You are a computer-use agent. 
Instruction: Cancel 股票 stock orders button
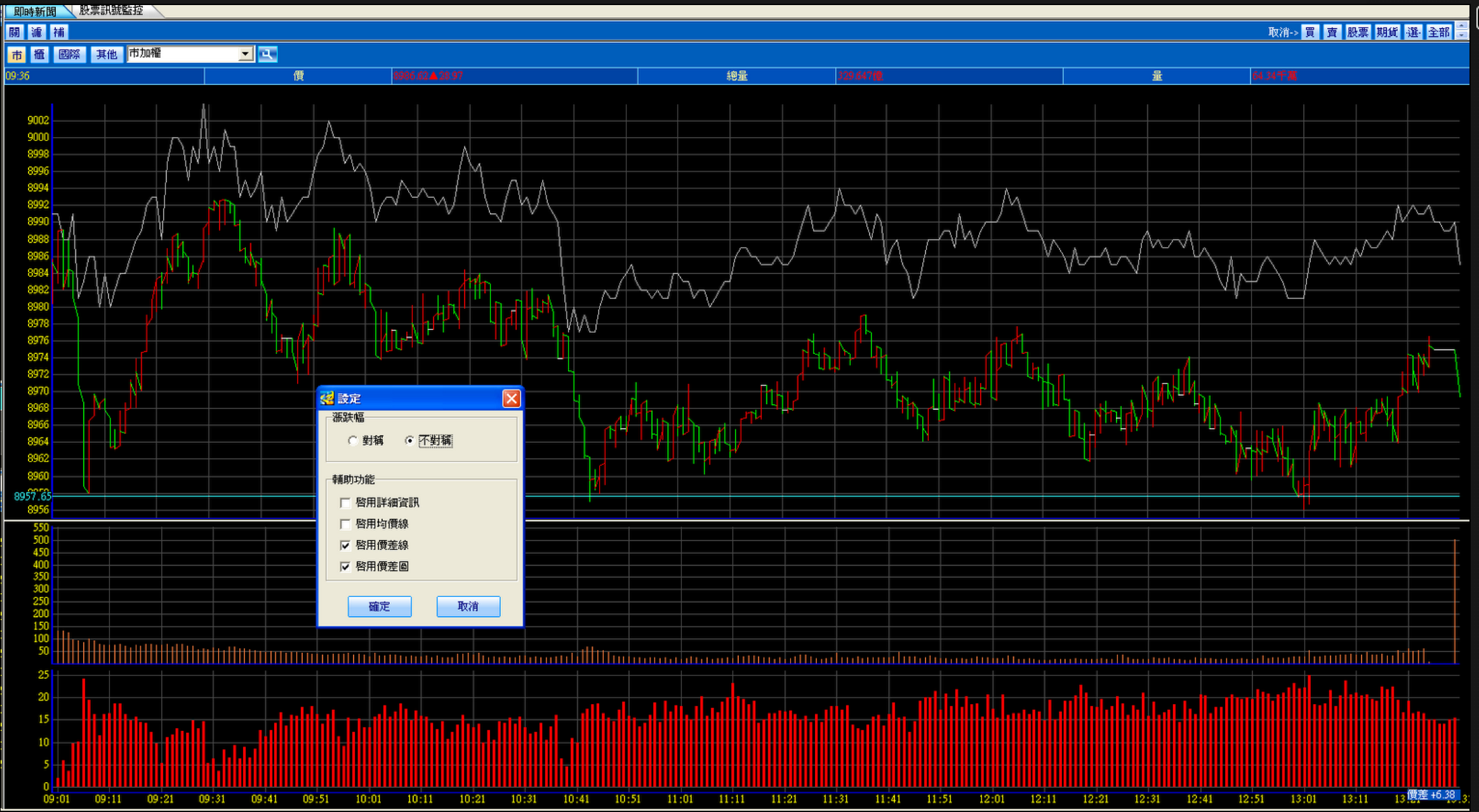point(1358,32)
